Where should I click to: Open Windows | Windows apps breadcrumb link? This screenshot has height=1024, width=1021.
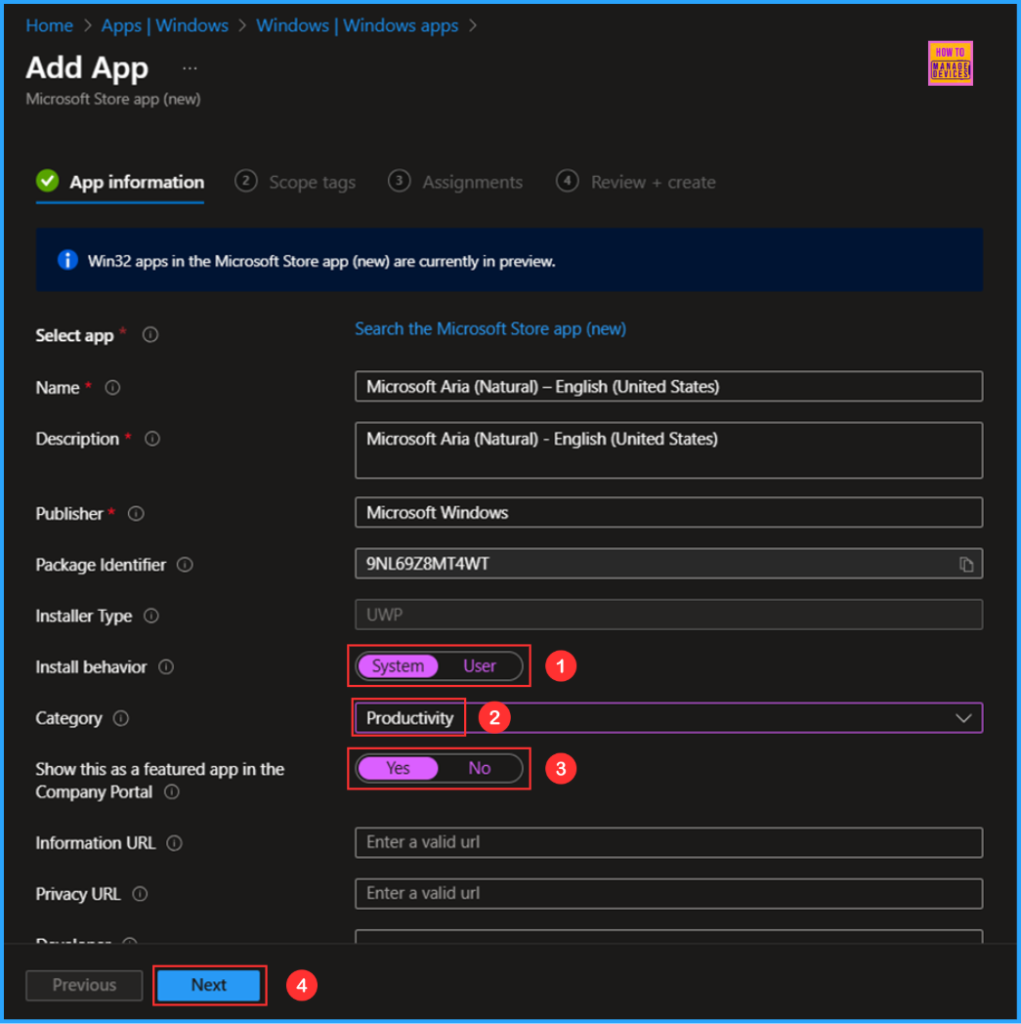[x=357, y=25]
